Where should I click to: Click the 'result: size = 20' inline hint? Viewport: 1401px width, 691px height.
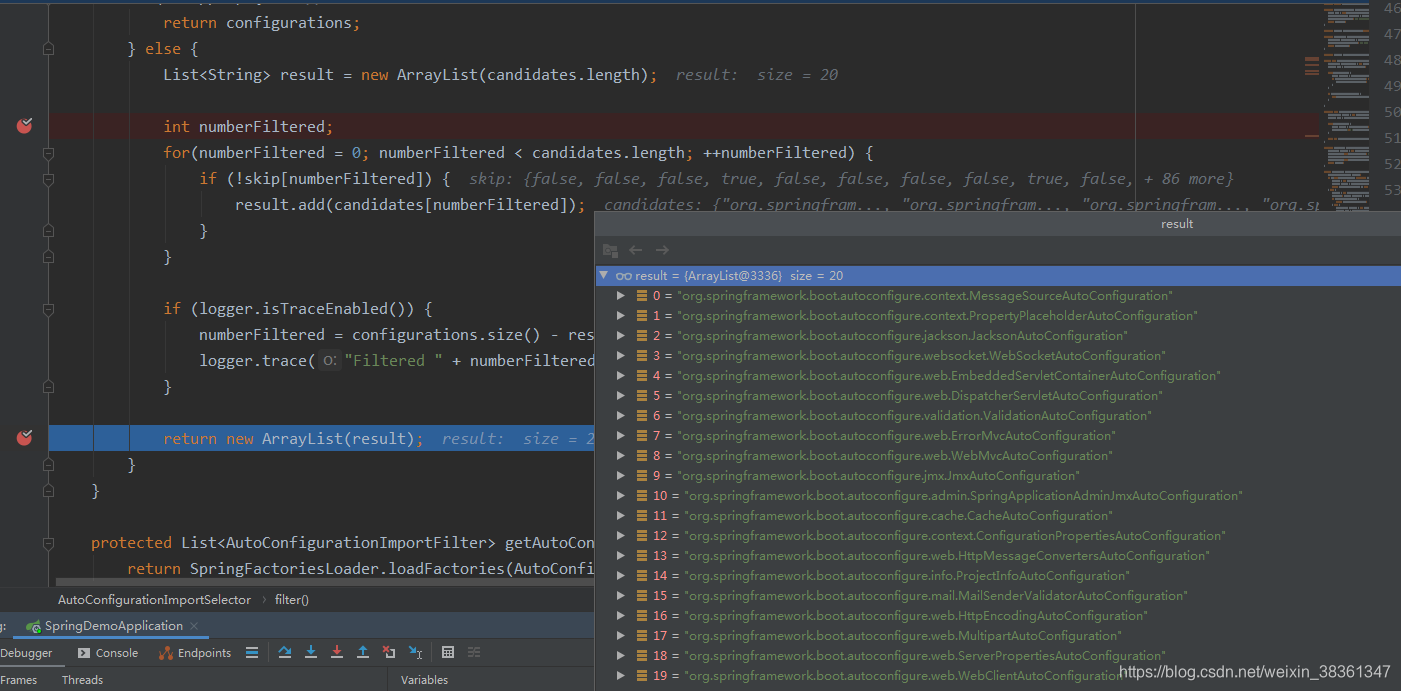pyautogui.click(x=756, y=75)
